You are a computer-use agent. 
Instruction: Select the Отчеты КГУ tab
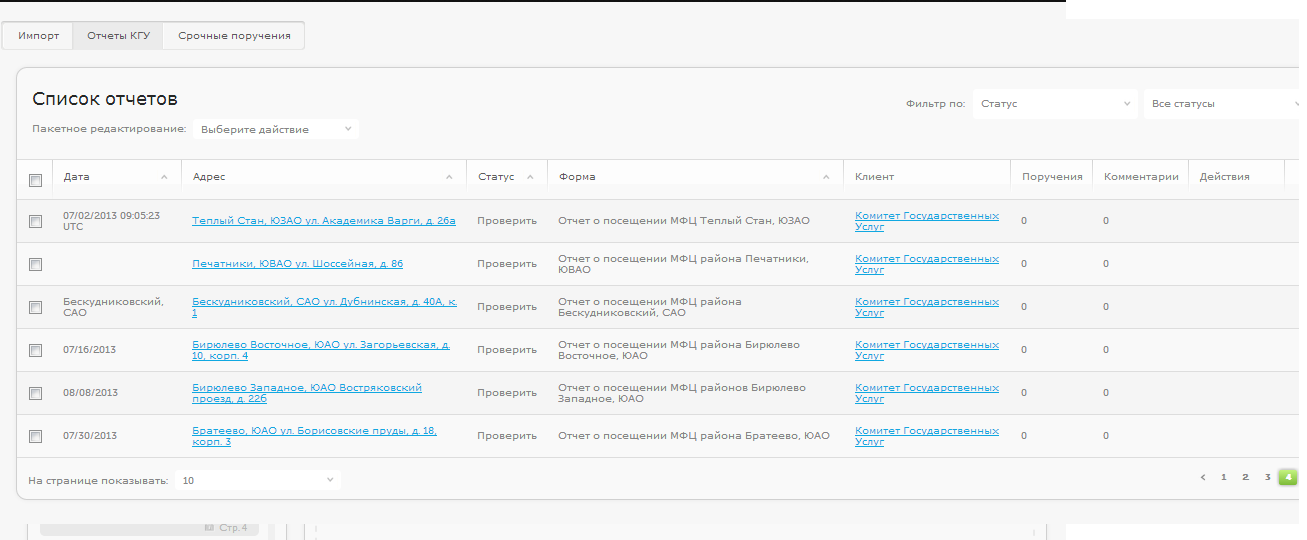point(118,36)
